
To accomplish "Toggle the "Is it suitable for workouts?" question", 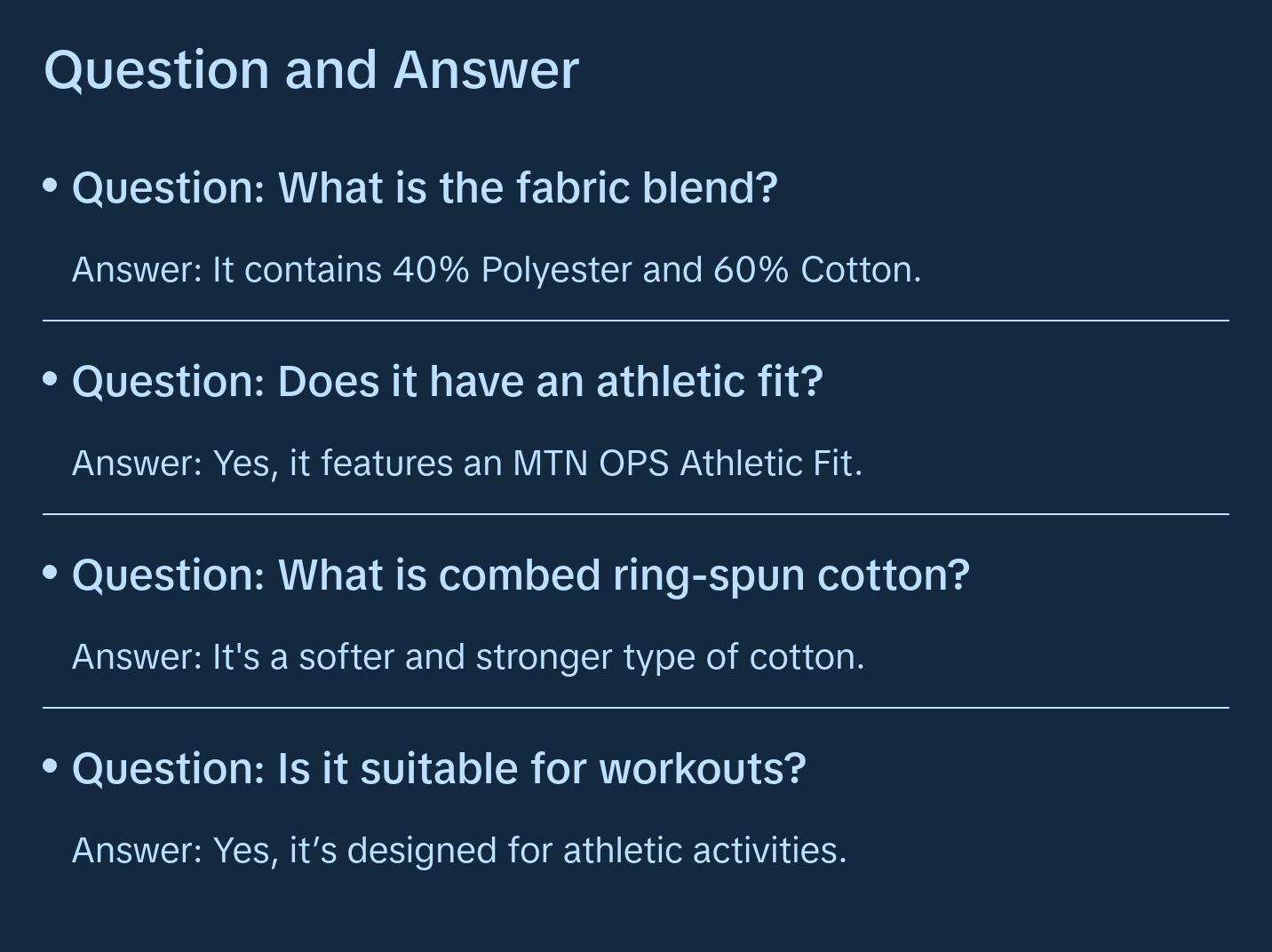I will 439,769.
